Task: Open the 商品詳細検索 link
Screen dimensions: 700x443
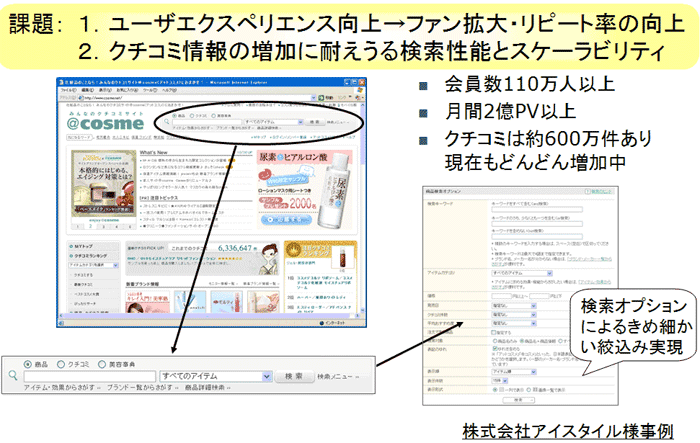Action: [x=207, y=388]
